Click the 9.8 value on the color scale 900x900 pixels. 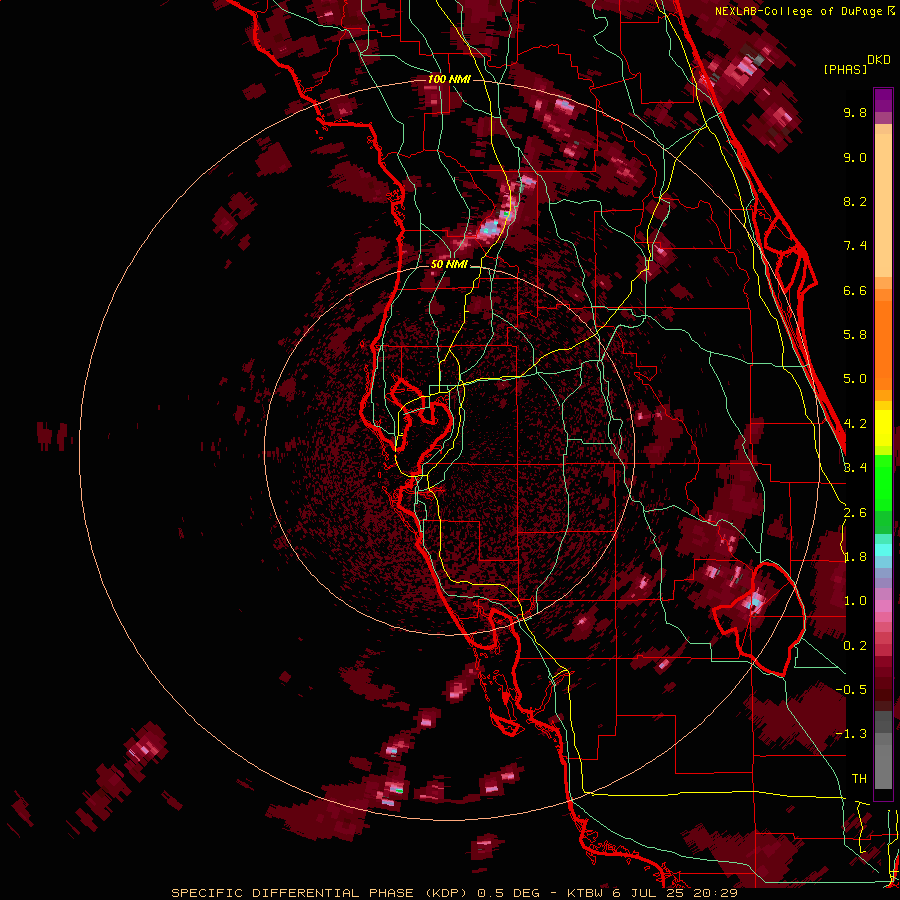pos(855,112)
